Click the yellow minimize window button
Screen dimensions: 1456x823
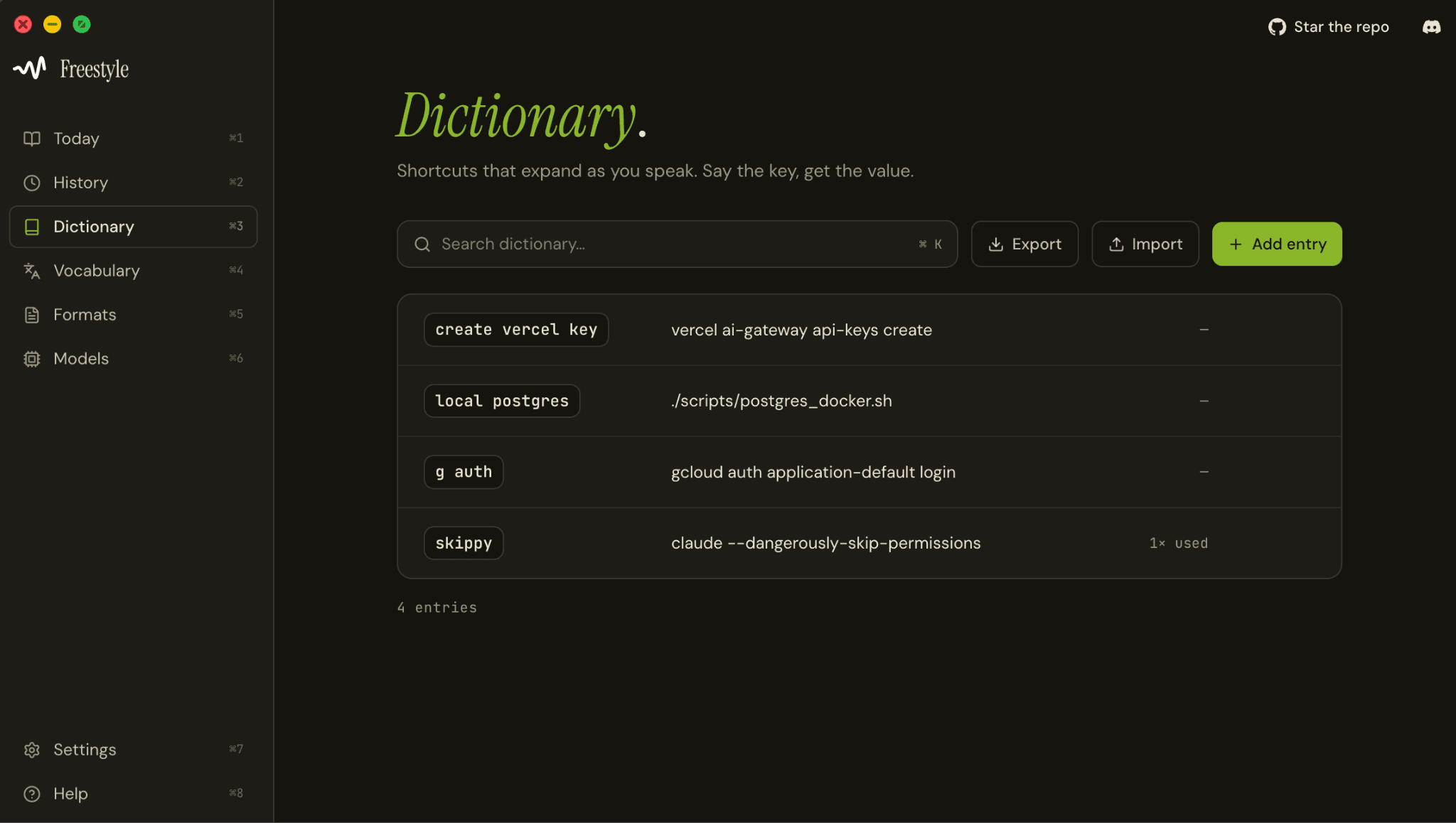(53, 25)
